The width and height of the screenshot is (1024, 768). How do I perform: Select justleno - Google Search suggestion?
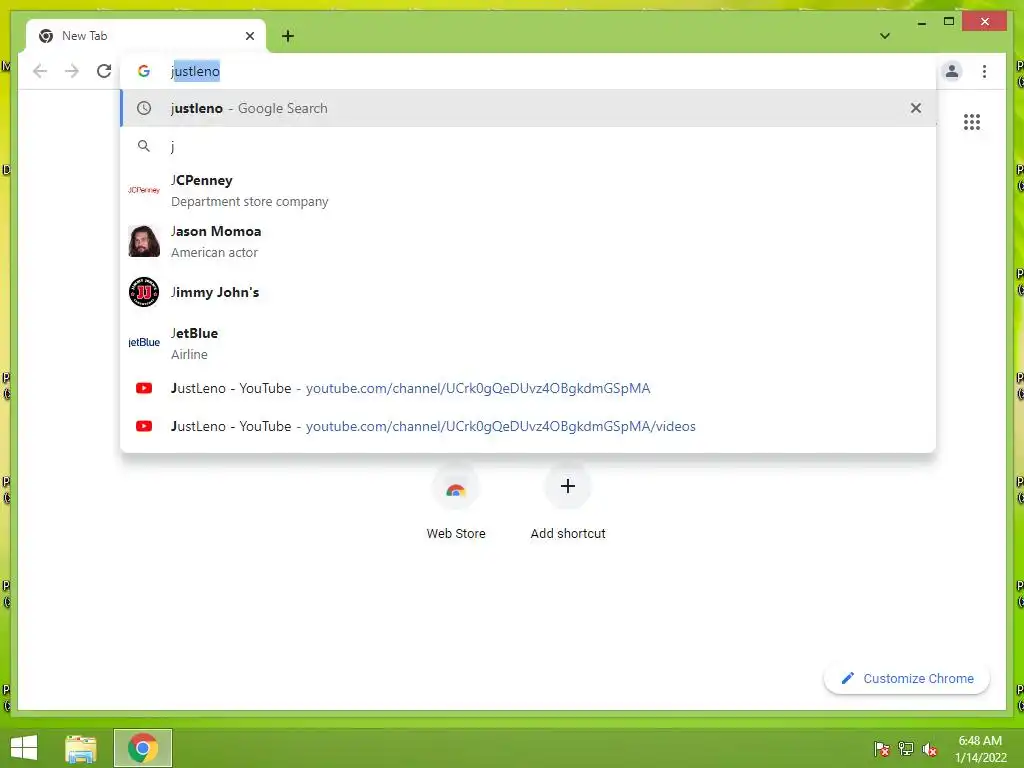[528, 108]
